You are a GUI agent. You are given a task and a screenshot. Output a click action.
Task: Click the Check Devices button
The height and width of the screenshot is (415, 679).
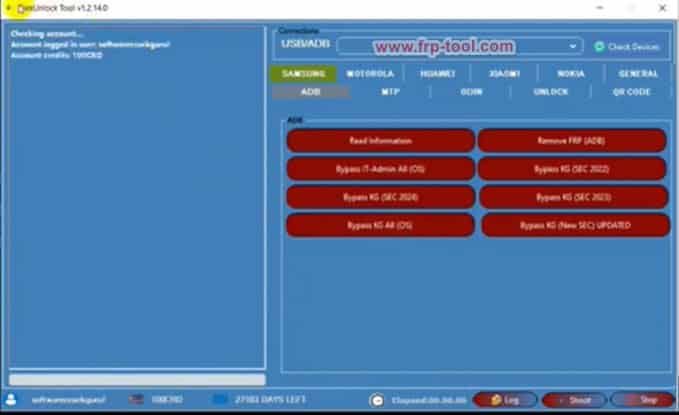point(626,46)
